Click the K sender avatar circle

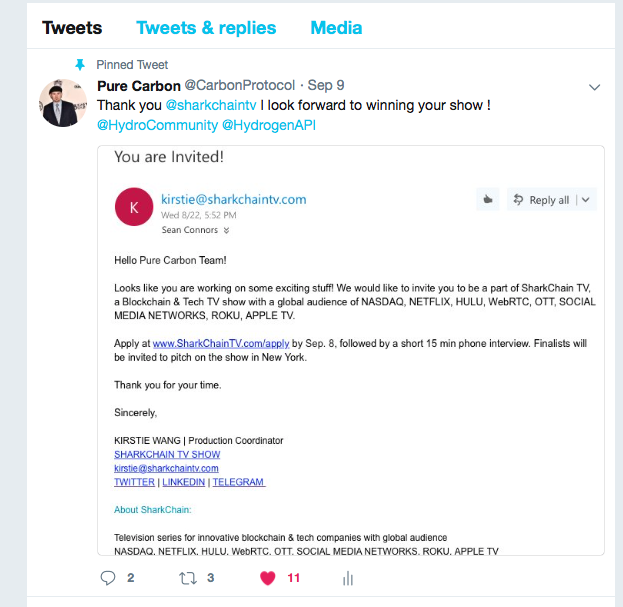click(x=134, y=207)
